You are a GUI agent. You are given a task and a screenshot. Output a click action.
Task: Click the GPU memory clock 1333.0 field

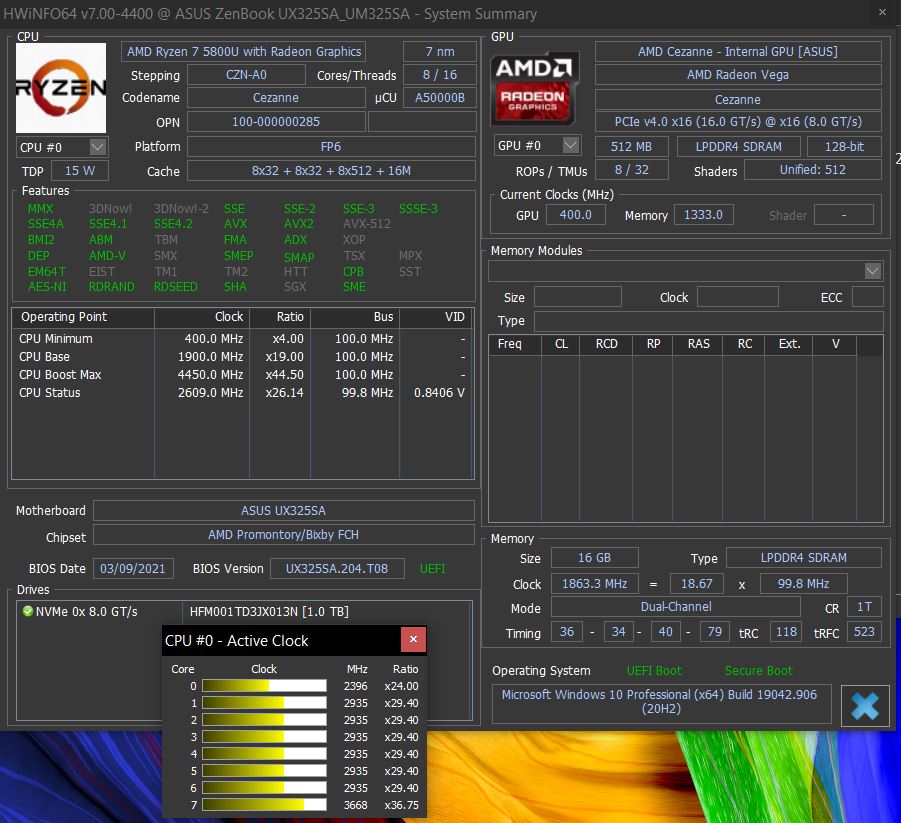[703, 215]
